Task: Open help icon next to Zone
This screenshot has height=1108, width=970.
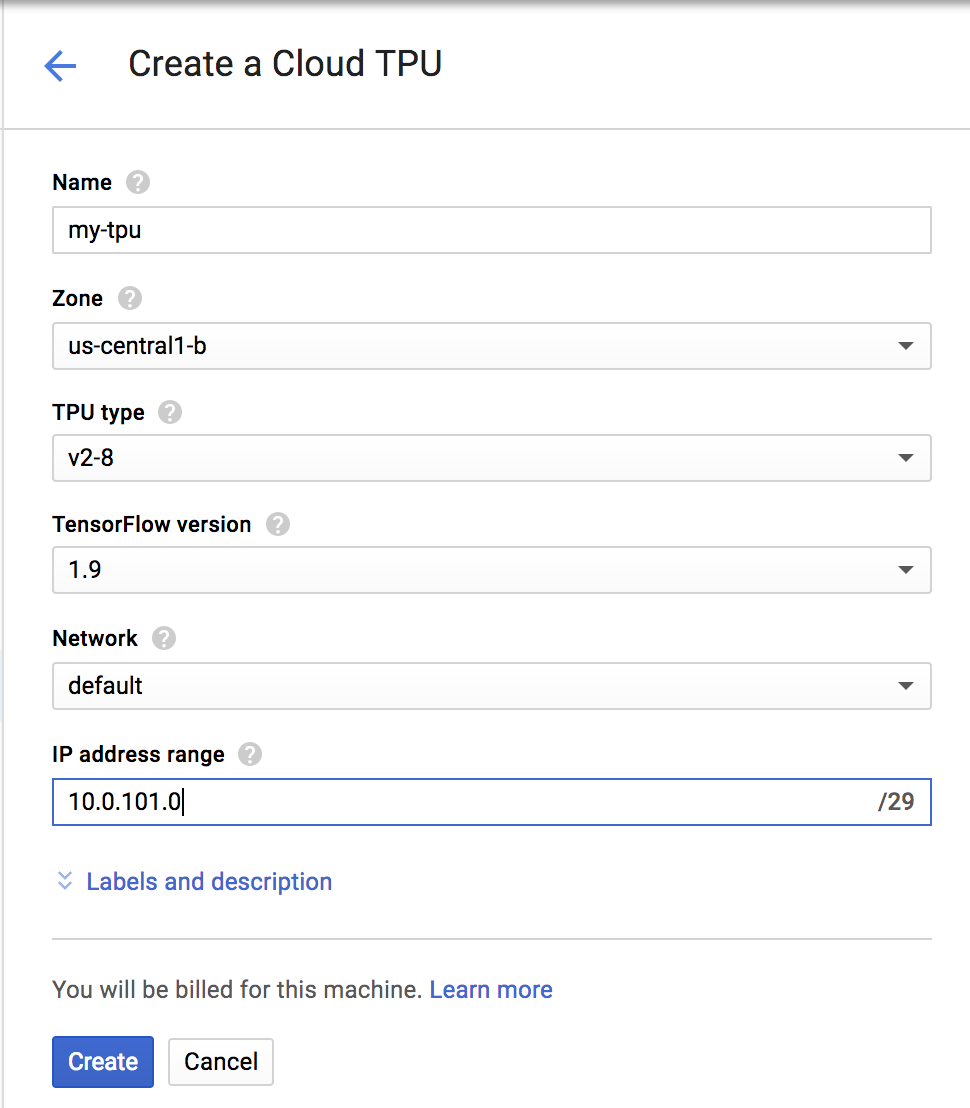Action: [x=130, y=298]
